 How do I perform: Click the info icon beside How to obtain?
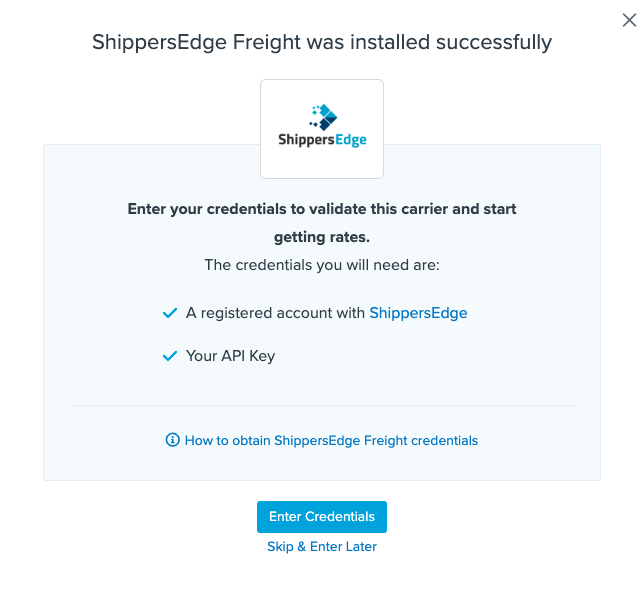(172, 440)
